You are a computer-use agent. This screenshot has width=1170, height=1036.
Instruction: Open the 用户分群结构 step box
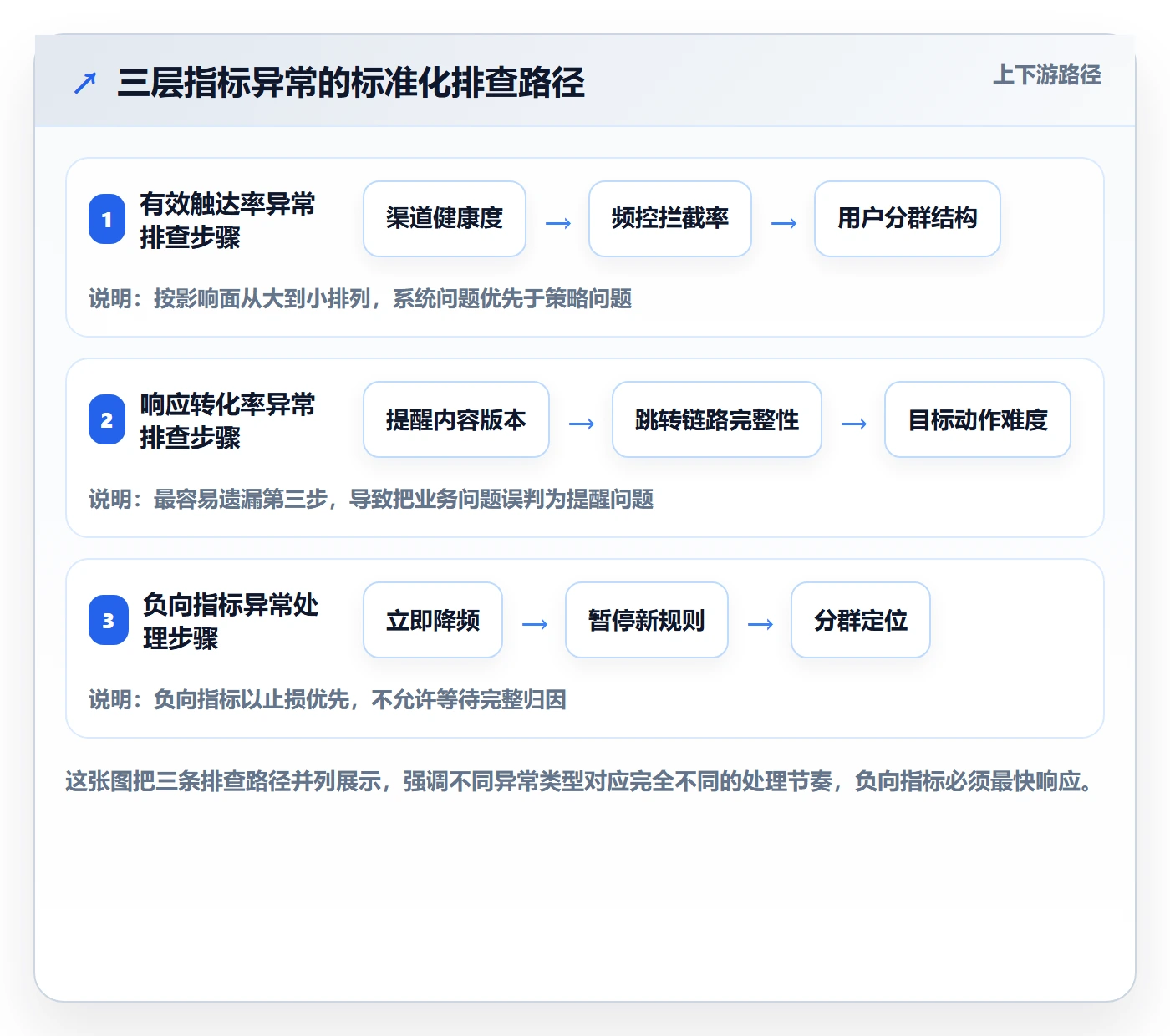908,219
